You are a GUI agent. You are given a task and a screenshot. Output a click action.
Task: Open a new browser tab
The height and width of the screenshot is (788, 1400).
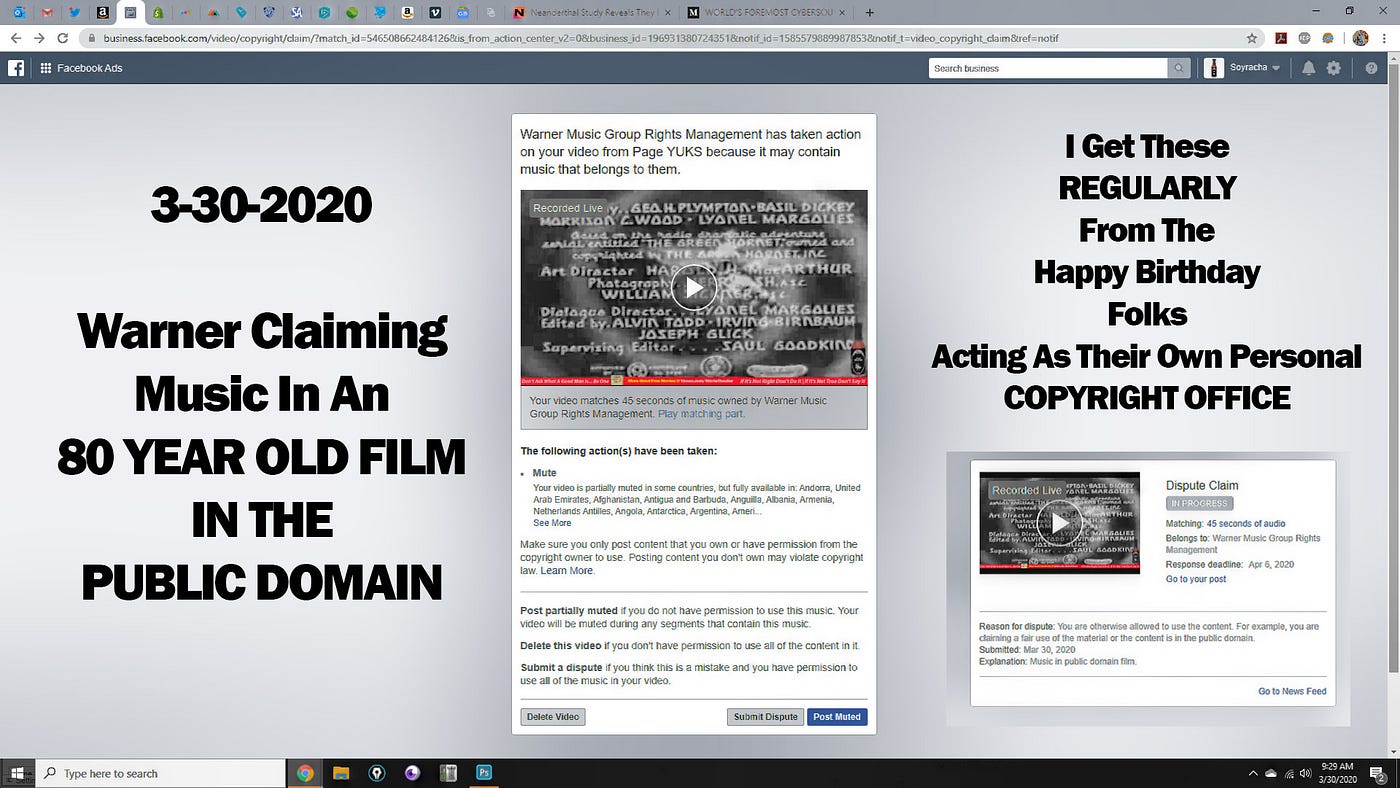tap(869, 13)
